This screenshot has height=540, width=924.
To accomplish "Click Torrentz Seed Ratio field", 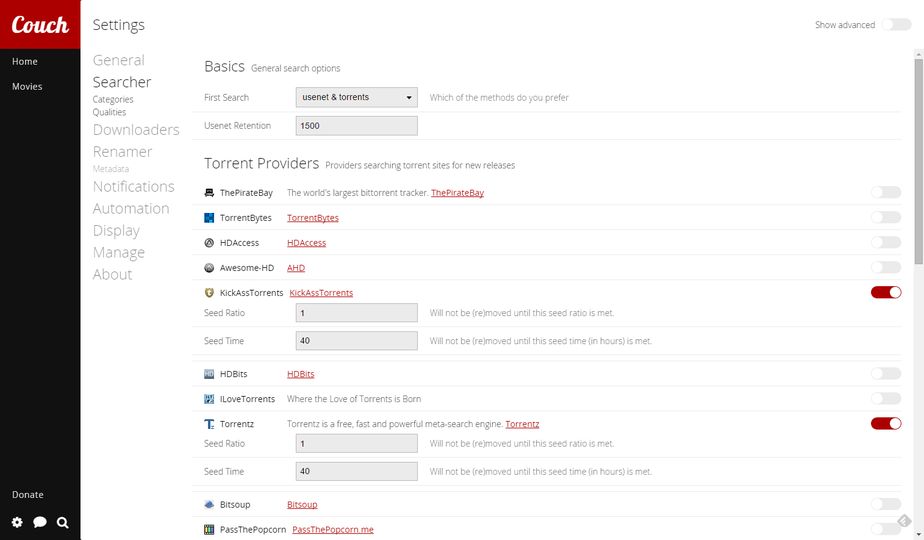I will click(x=357, y=443).
